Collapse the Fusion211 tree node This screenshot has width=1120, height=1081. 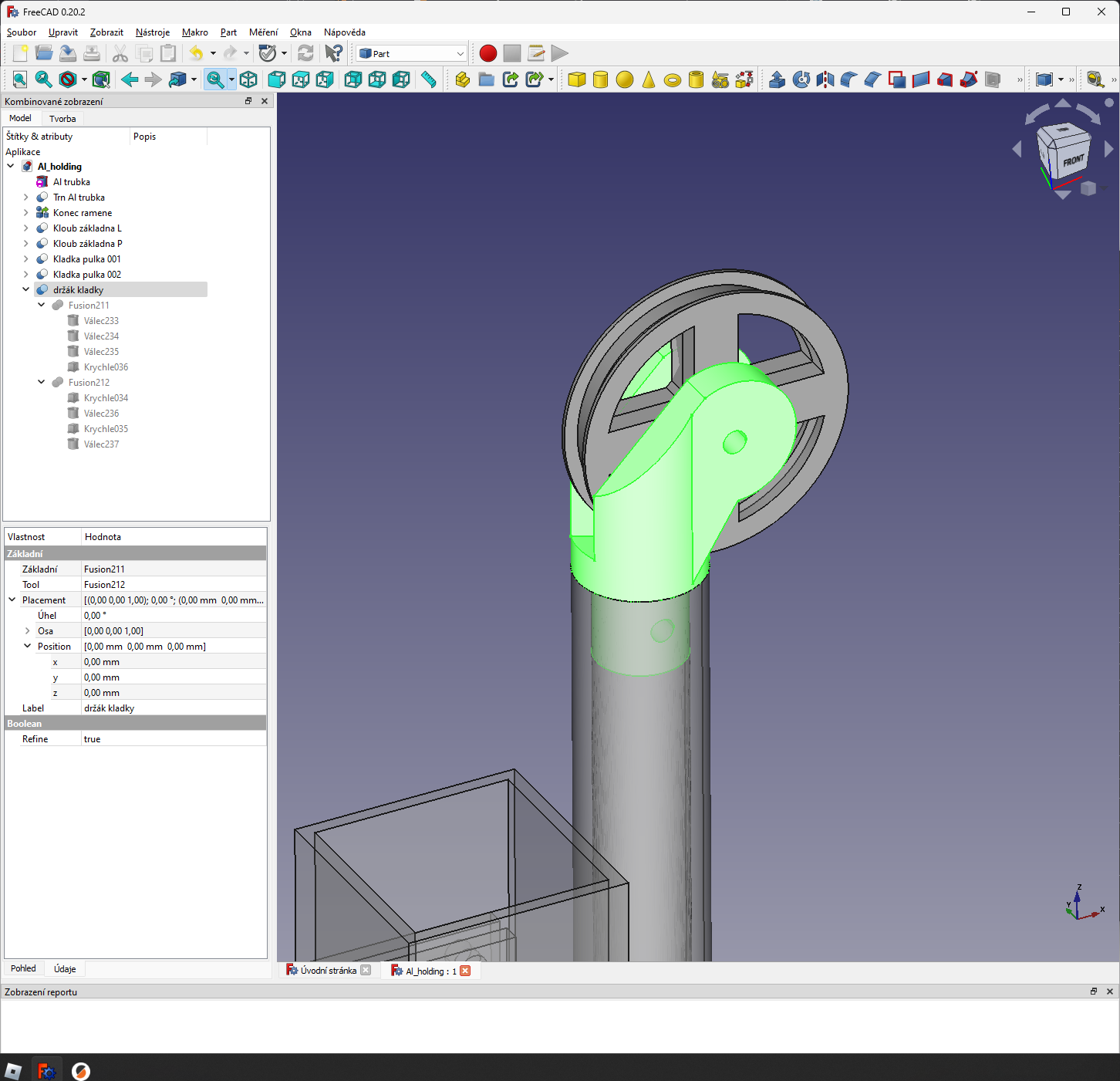(x=42, y=306)
